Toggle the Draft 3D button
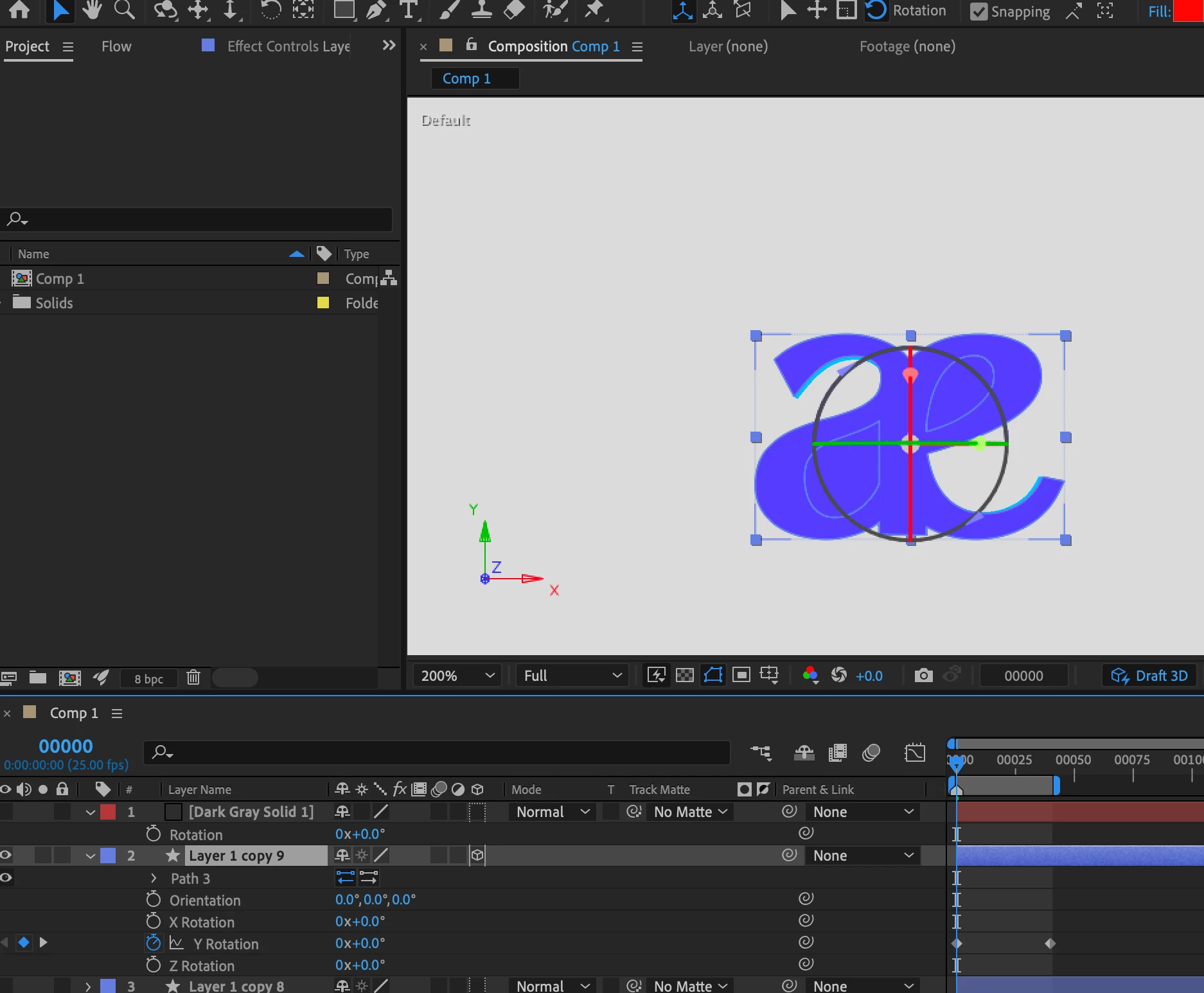This screenshot has height=993, width=1204. coord(1149,676)
